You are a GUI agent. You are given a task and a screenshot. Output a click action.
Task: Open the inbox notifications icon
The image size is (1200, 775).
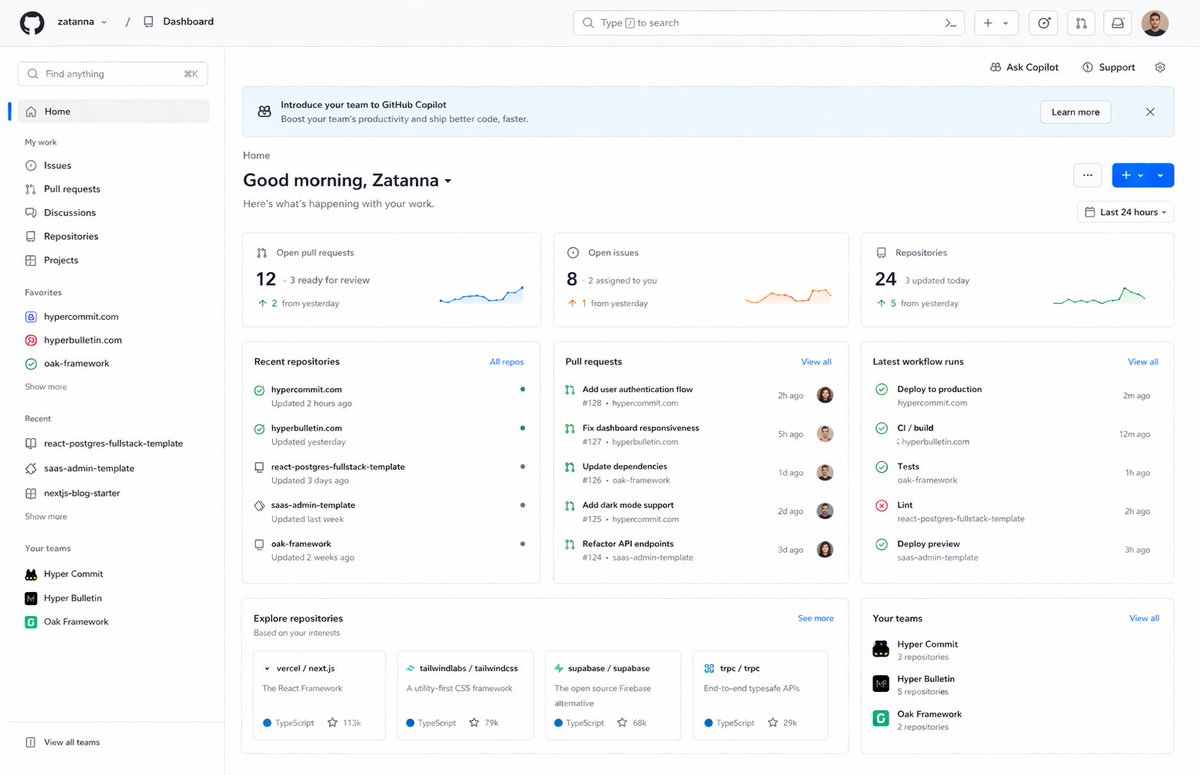1118,23
